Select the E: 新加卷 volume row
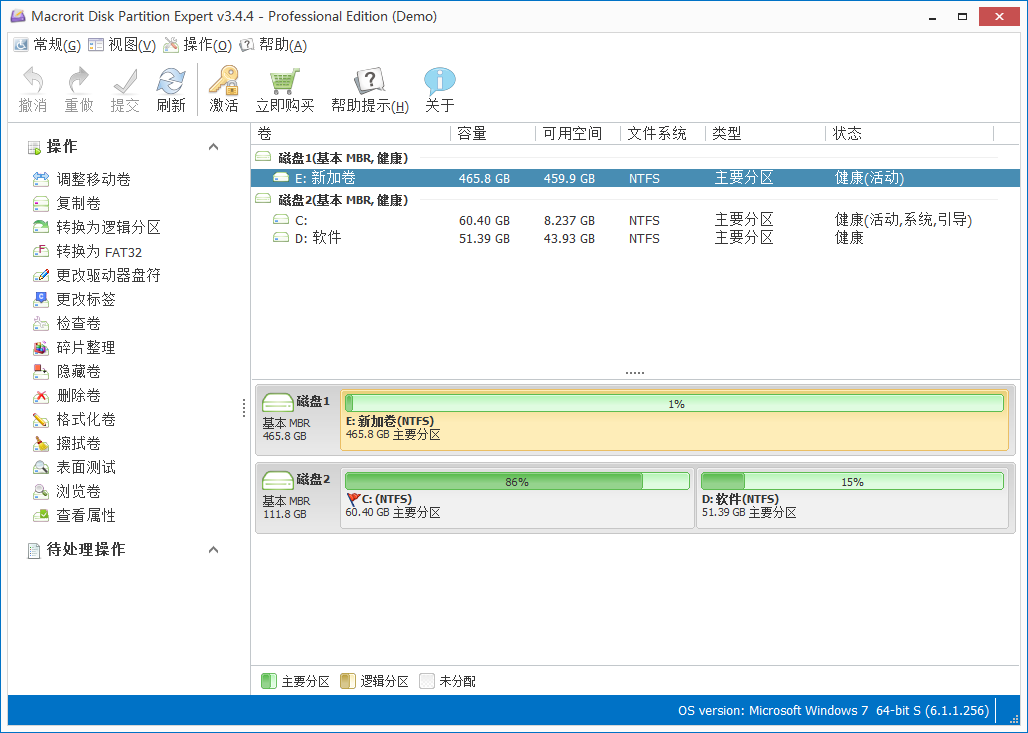Image resolution: width=1028 pixels, height=733 pixels. (635, 178)
